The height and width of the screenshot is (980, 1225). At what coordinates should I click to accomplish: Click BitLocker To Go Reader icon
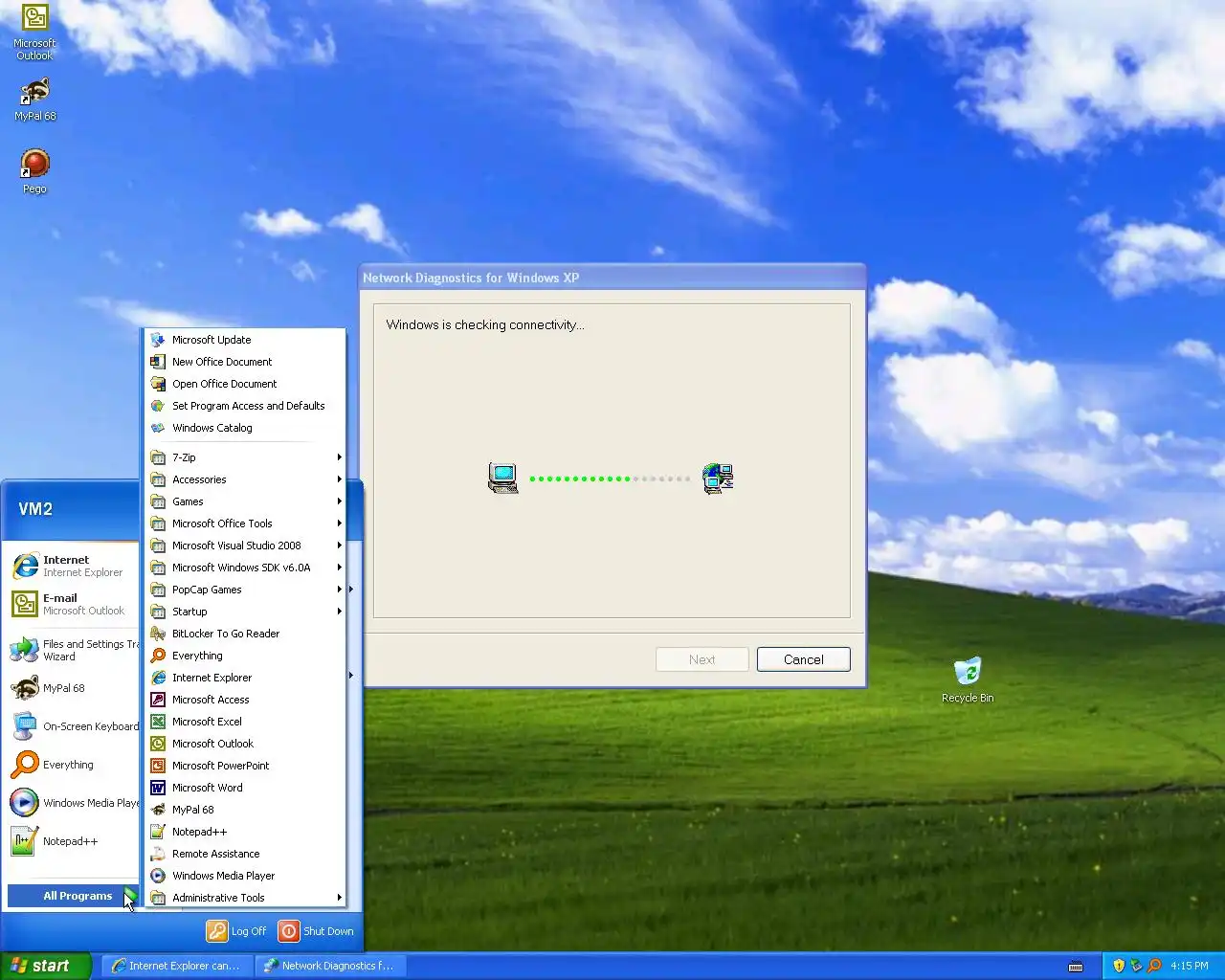pos(158,634)
